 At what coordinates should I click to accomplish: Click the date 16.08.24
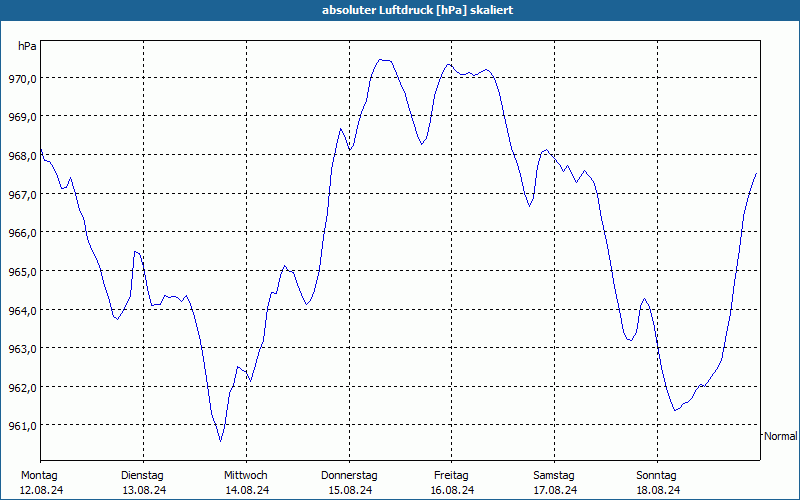(452, 490)
